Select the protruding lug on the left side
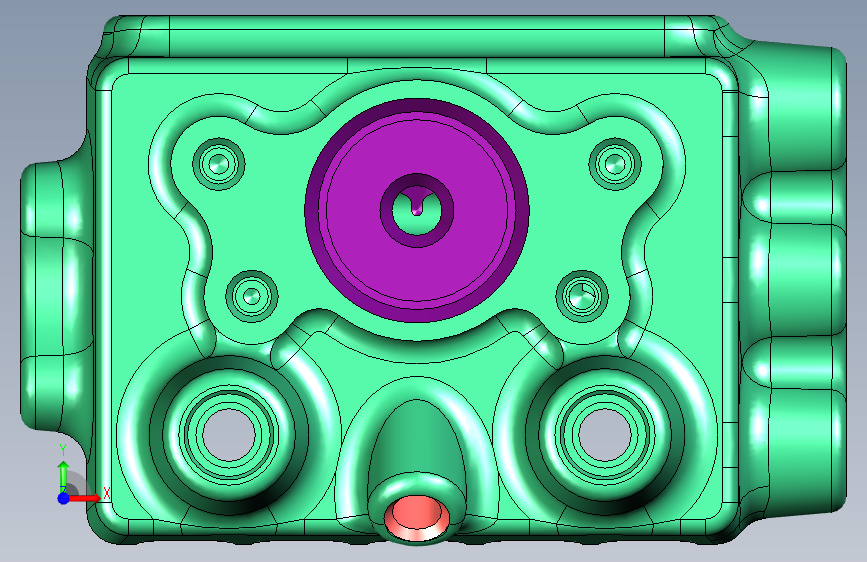This screenshot has width=867, height=562. click(55, 296)
